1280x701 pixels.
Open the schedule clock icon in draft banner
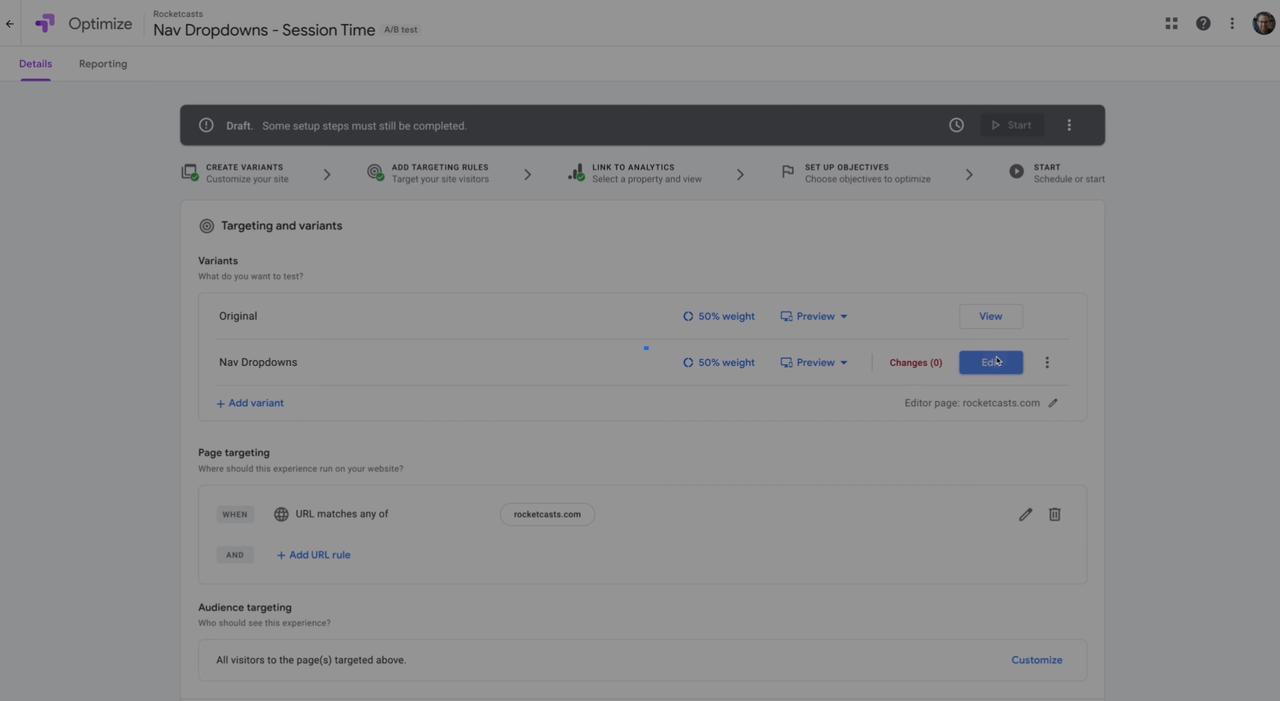coord(956,124)
